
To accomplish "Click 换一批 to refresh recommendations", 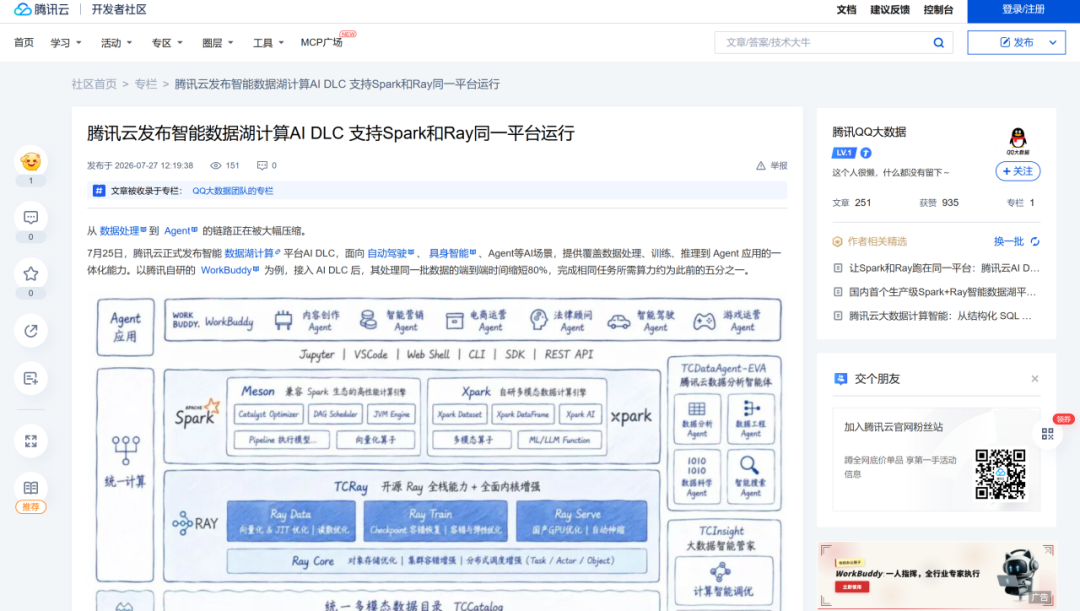I will (1008, 242).
